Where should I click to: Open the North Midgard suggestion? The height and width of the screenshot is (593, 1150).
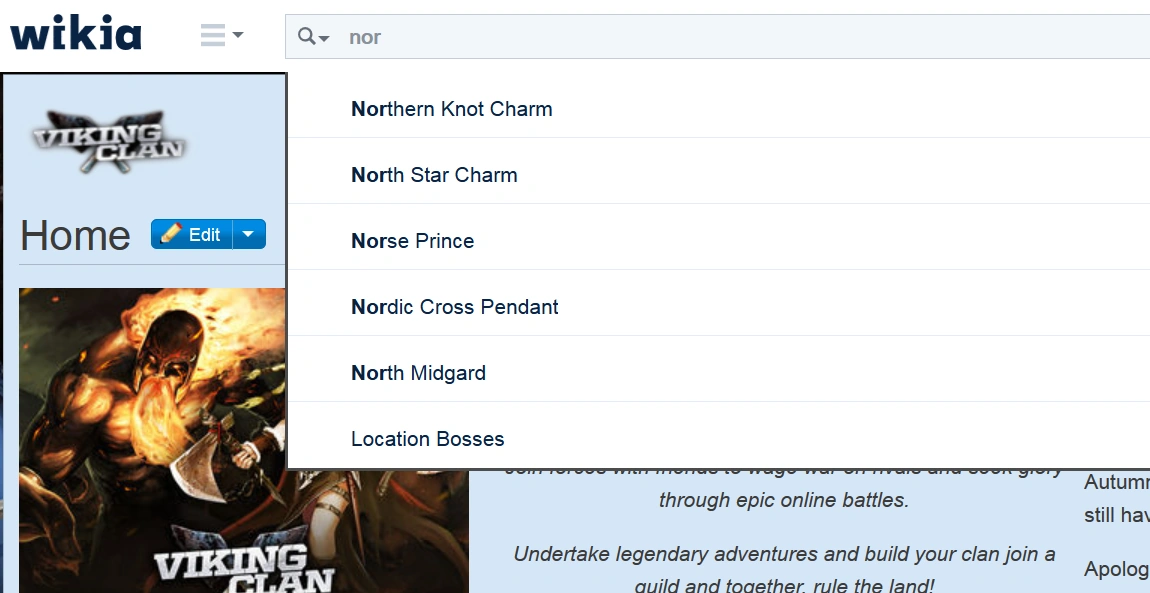[418, 373]
